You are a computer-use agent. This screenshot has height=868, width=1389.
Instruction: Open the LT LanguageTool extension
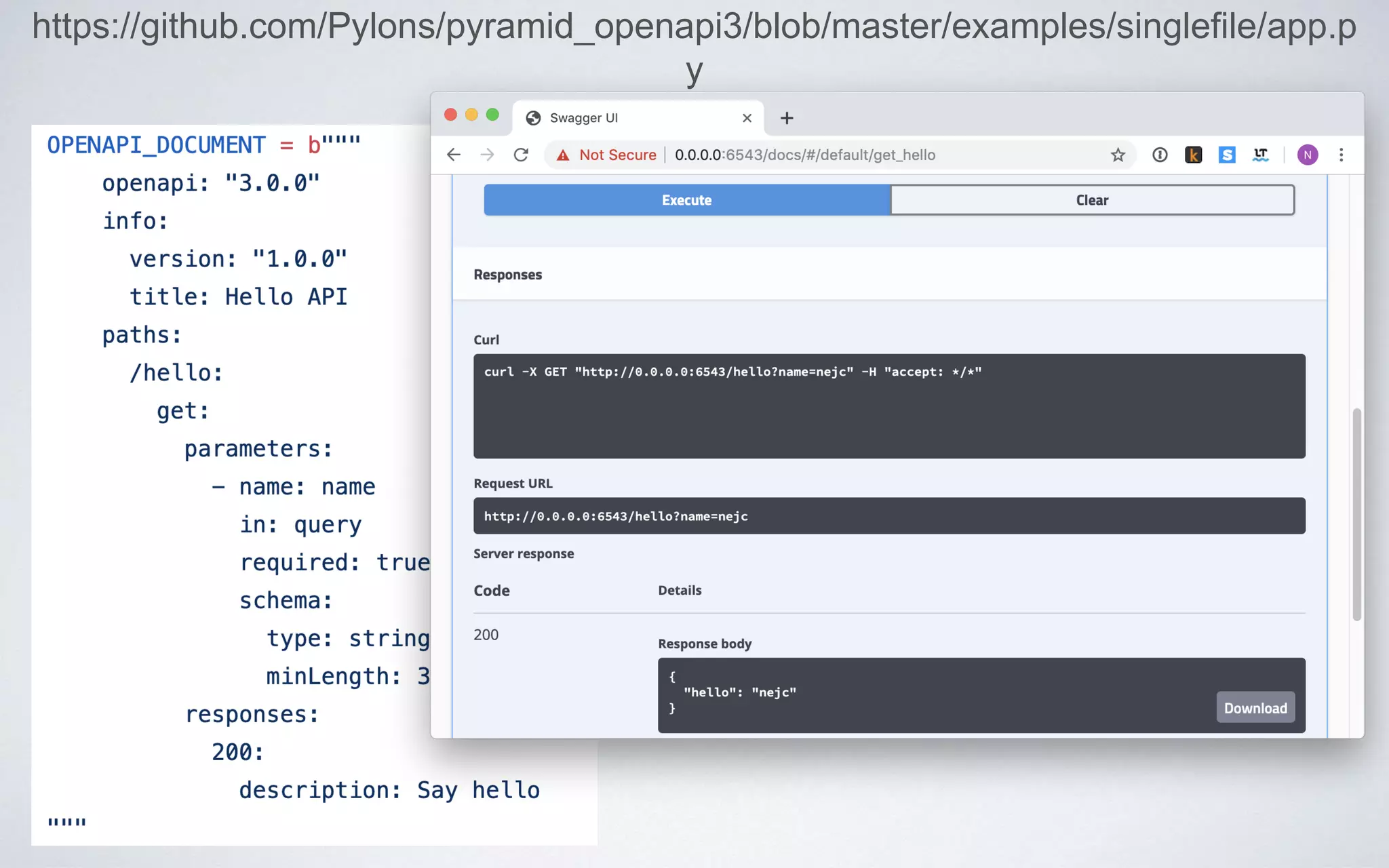[x=1261, y=155]
